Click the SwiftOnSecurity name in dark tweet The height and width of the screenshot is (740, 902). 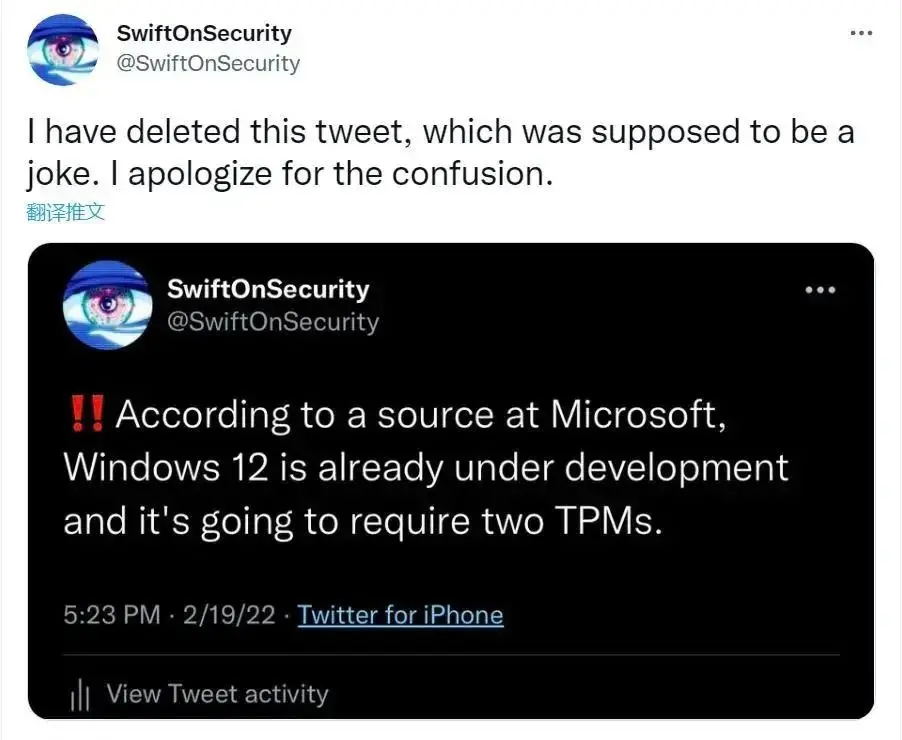click(268, 290)
